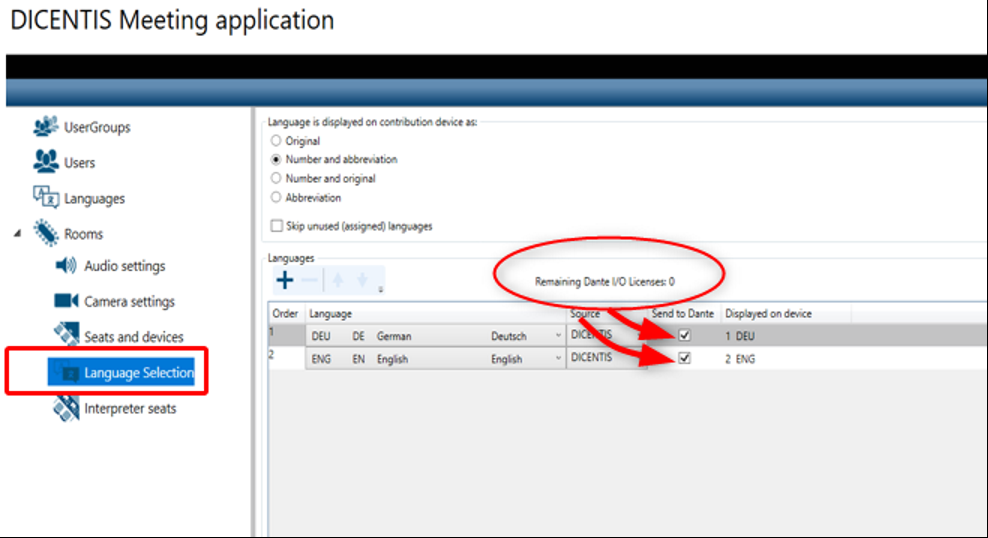The height and width of the screenshot is (538, 988).
Task: Add a new language with plus icon
Action: click(x=284, y=282)
